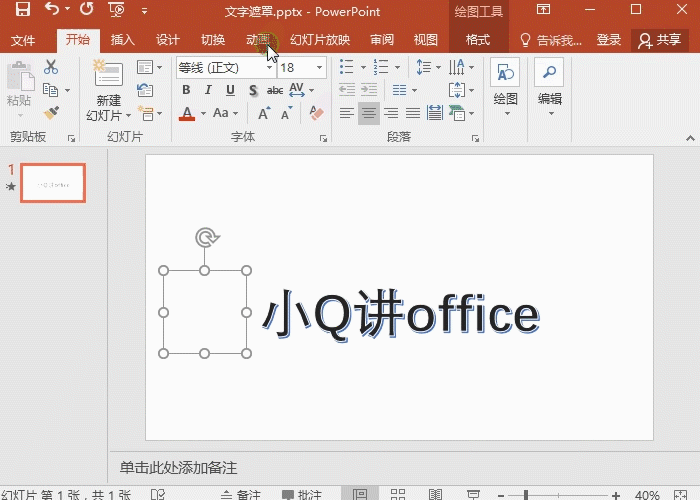Screen dimensions: 700x500
Task: Click the Columns icon
Action: click(400, 90)
